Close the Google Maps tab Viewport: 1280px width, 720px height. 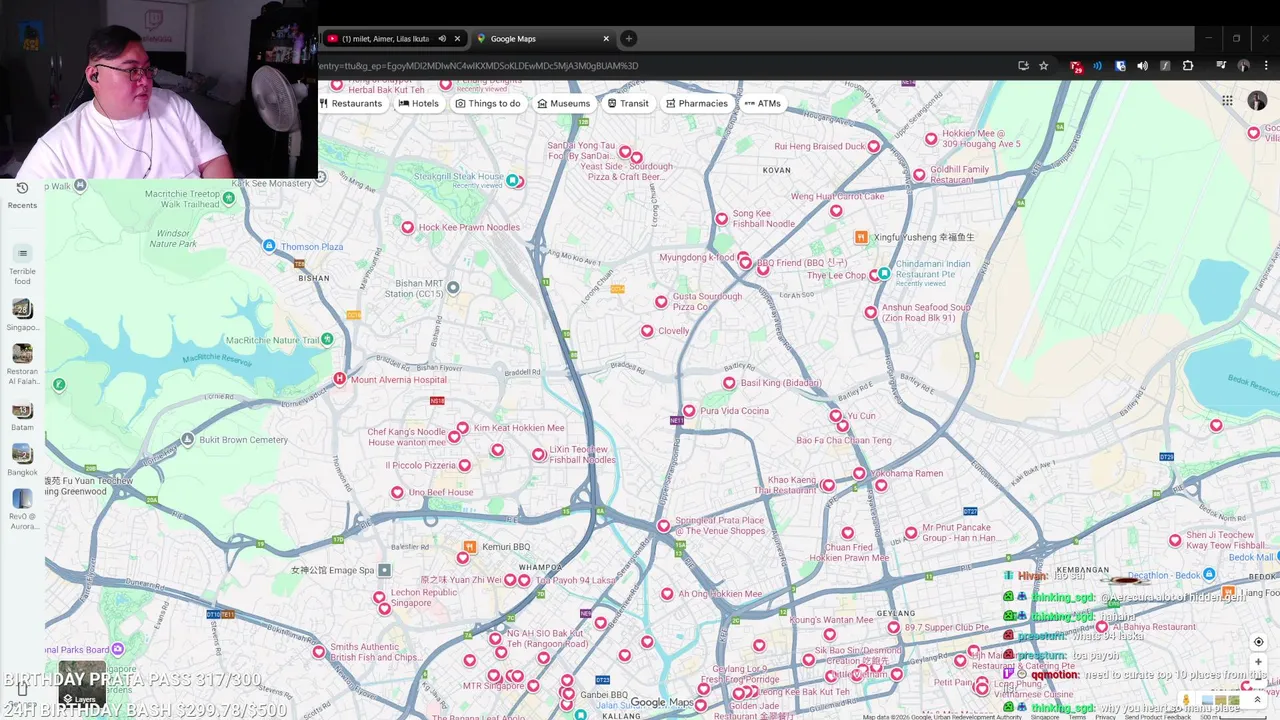tap(606, 39)
